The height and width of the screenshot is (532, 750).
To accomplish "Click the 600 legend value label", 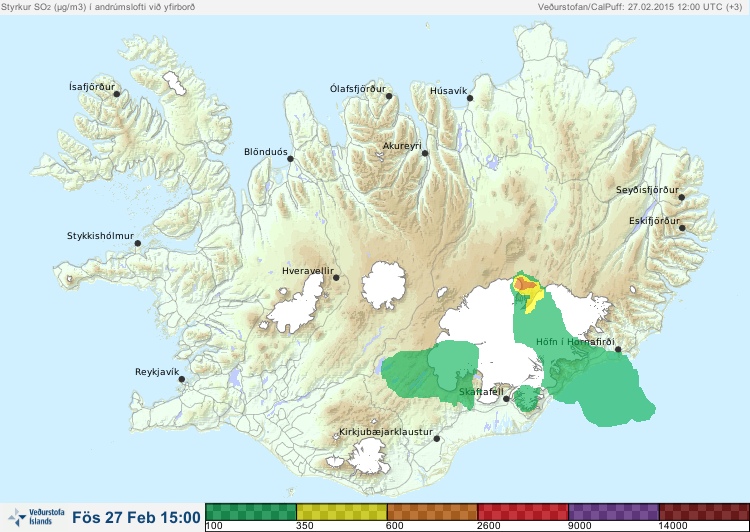I will click(395, 526).
